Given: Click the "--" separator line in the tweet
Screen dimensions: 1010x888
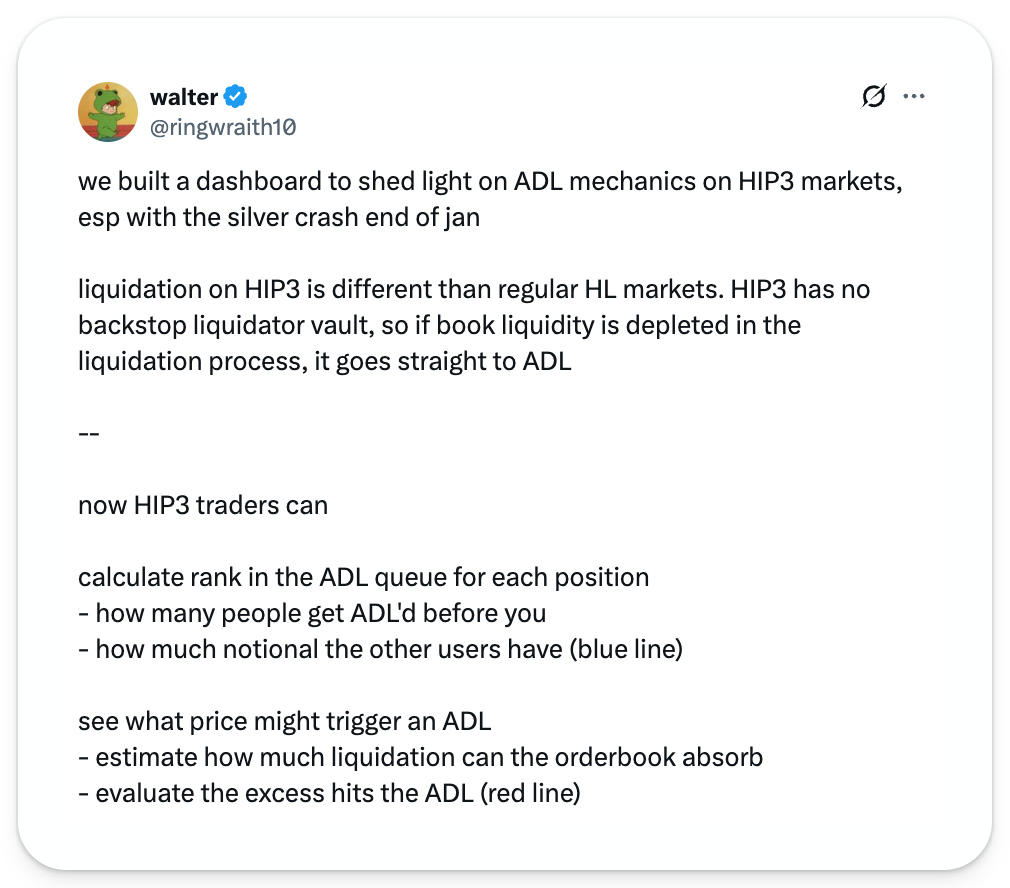Looking at the screenshot, I should pyautogui.click(x=88, y=433).
